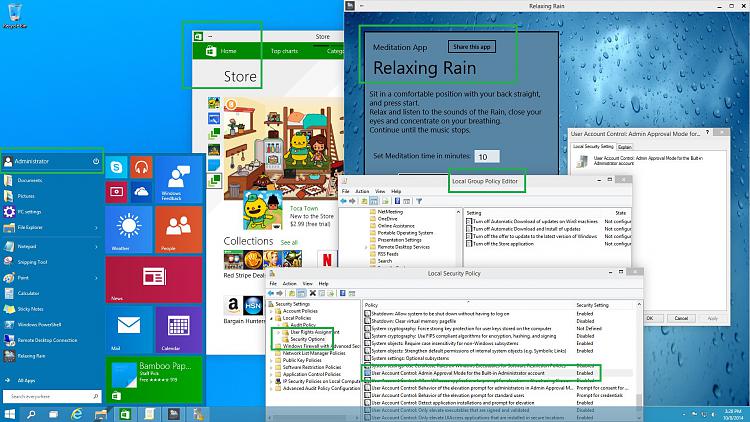The width and height of the screenshot is (750, 422).
Task: Click the meditation time minutes field
Action: point(487,156)
